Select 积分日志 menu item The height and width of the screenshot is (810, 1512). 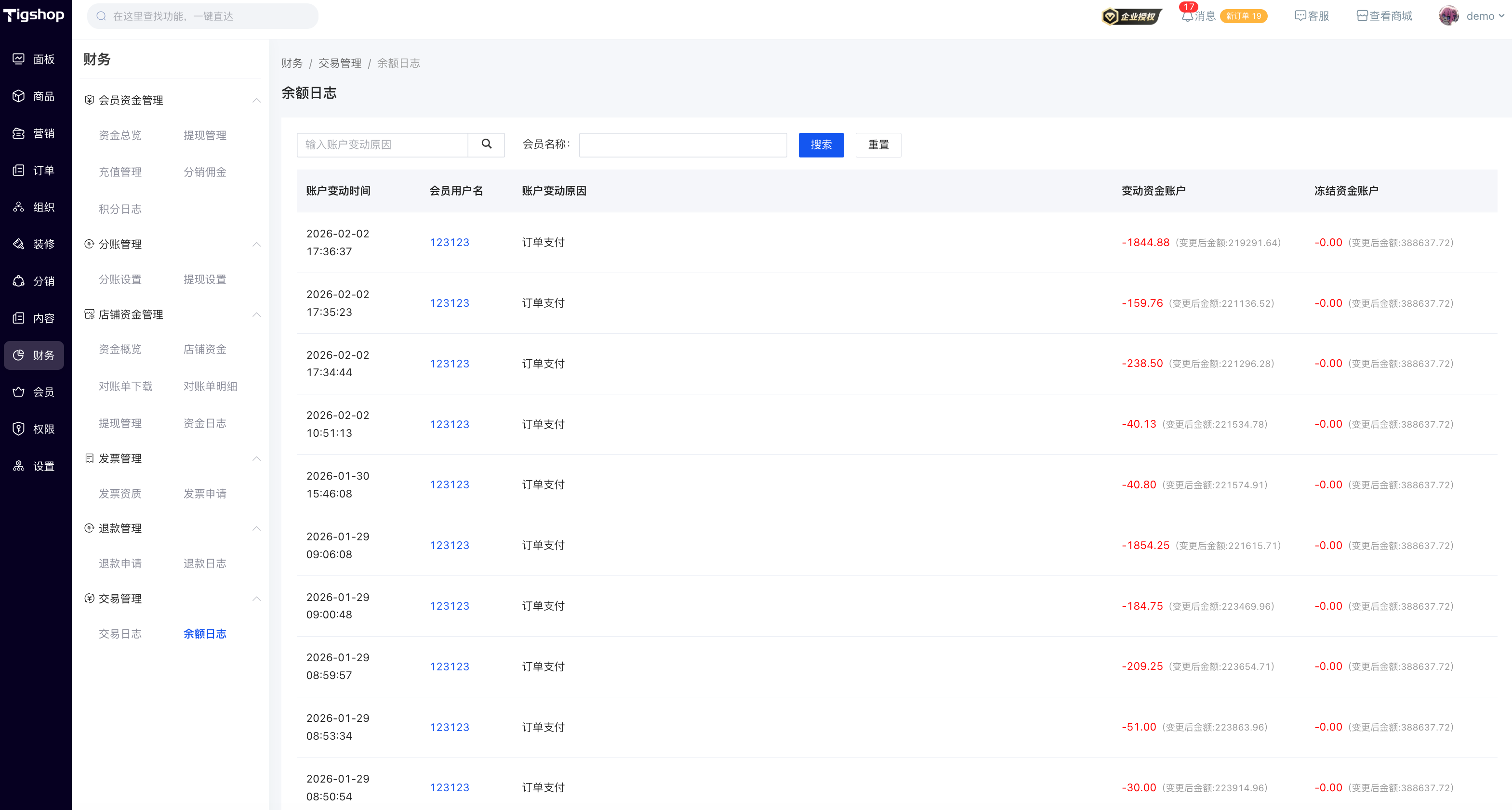(x=120, y=209)
